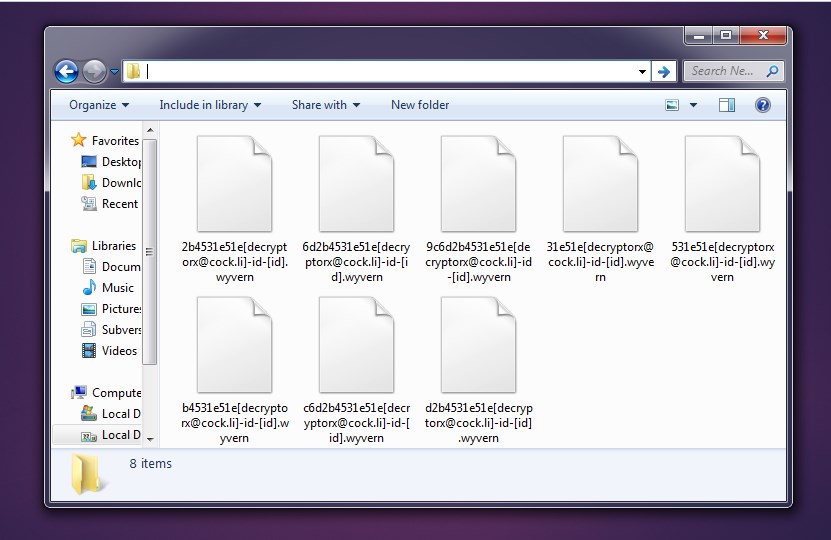
Task: Click the '8 items' status text
Action: [x=151, y=464]
